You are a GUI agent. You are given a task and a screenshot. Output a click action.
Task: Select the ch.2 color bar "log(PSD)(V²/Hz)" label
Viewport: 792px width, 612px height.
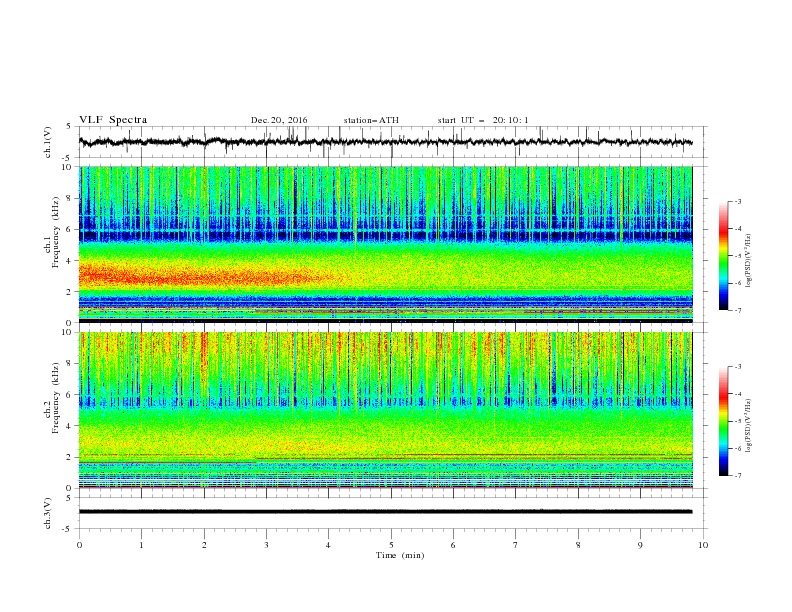pos(748,426)
